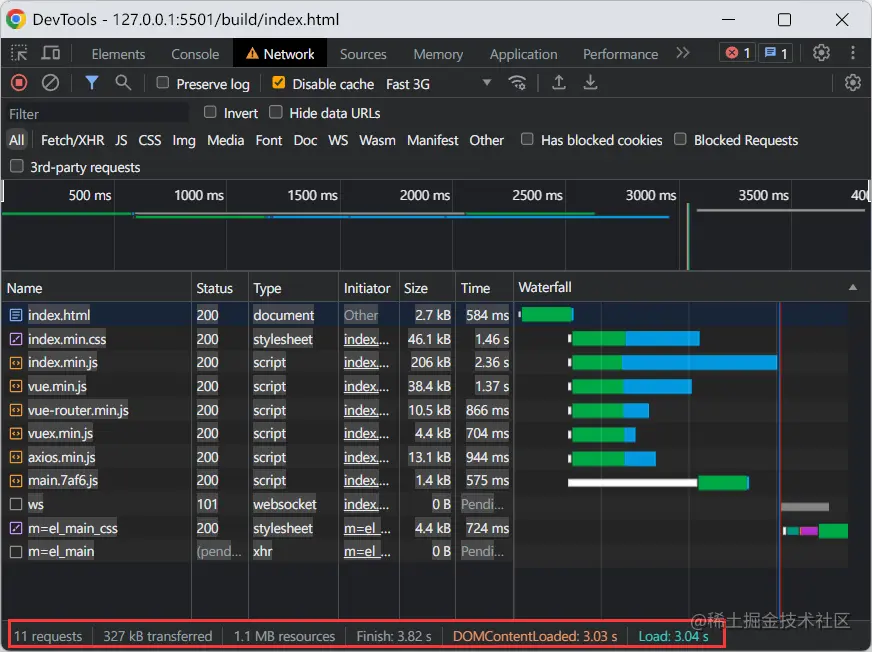Clear the network log
Image resolution: width=872 pixels, height=652 pixels.
click(x=51, y=83)
